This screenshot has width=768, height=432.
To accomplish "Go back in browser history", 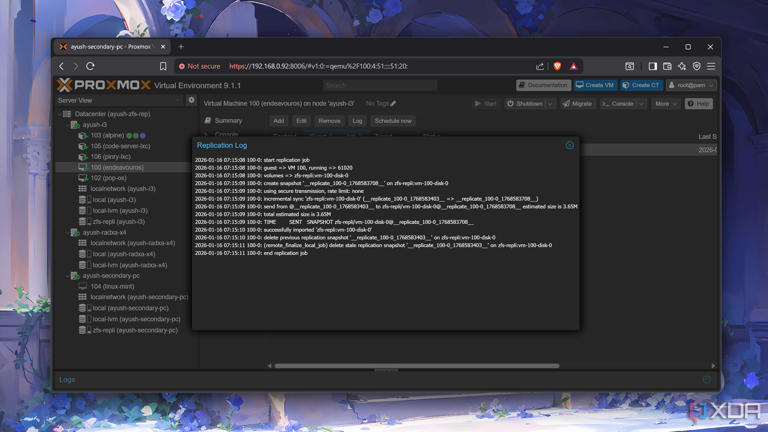I will [61, 66].
